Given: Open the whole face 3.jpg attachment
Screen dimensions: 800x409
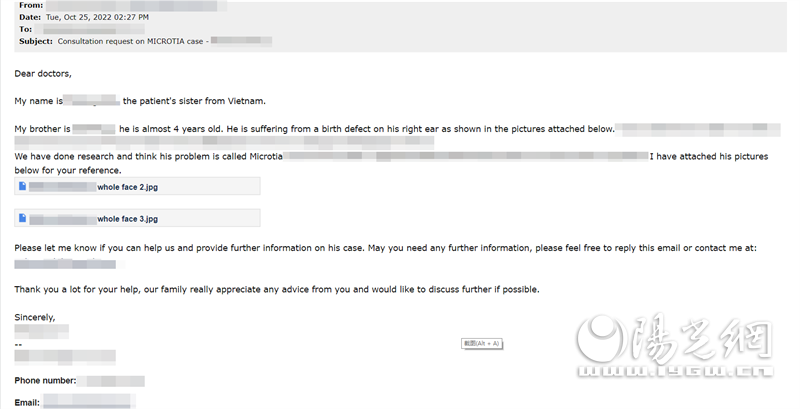Looking at the screenshot, I should click(x=137, y=218).
